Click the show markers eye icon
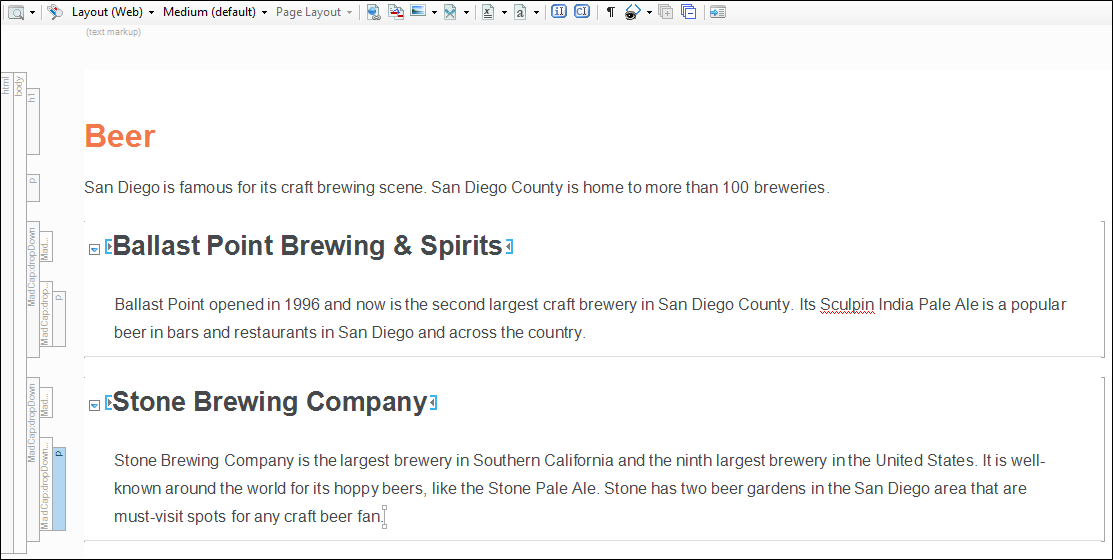Viewport: 1113px width, 560px height. [632, 12]
